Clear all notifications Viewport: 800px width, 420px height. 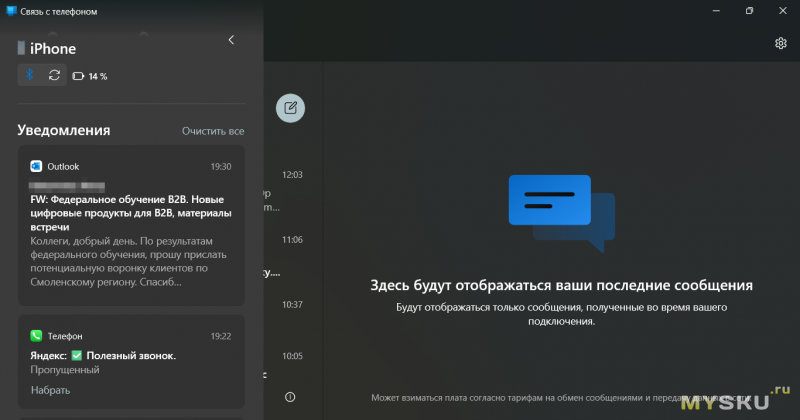(x=213, y=131)
